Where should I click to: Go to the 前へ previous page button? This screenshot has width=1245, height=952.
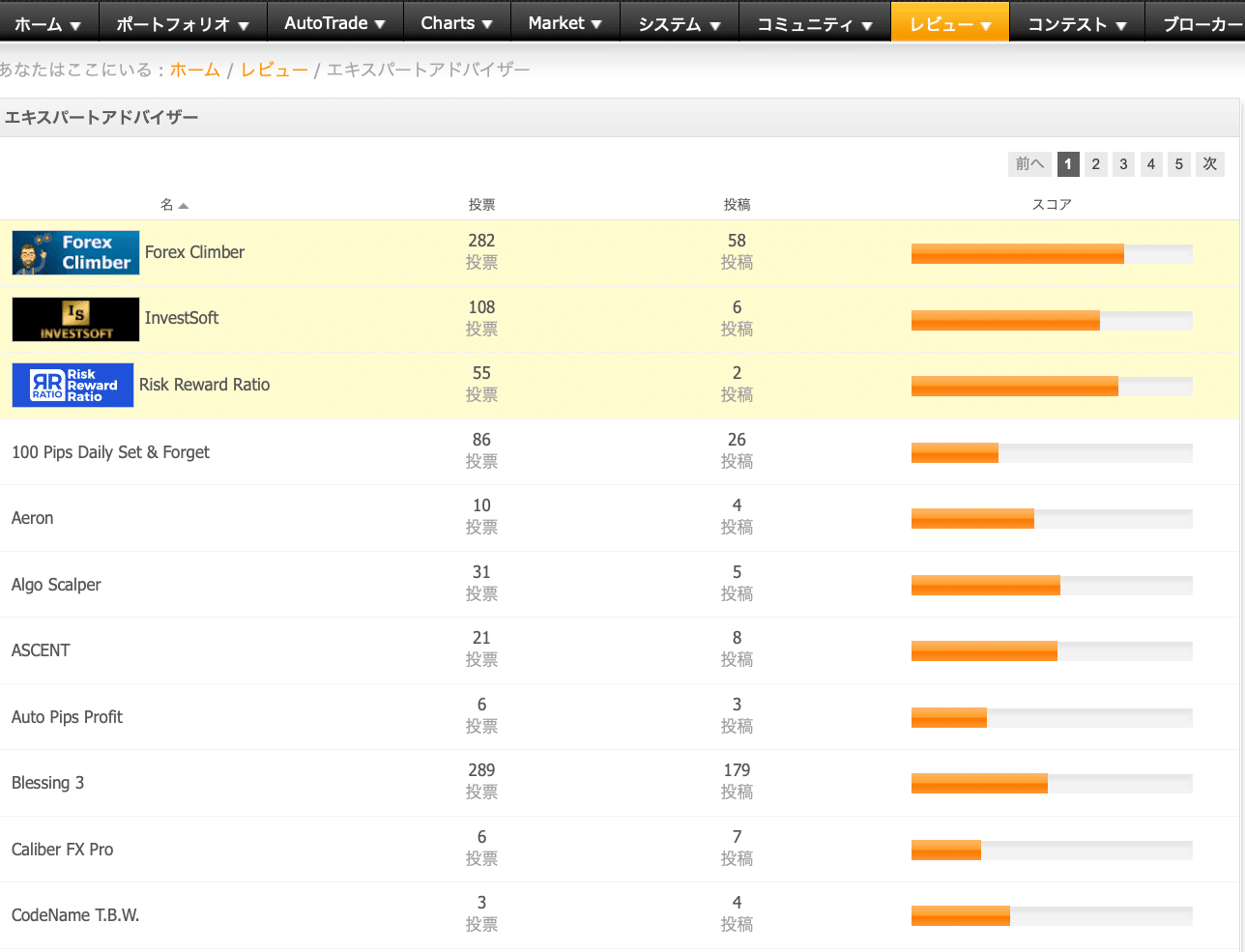(1029, 164)
